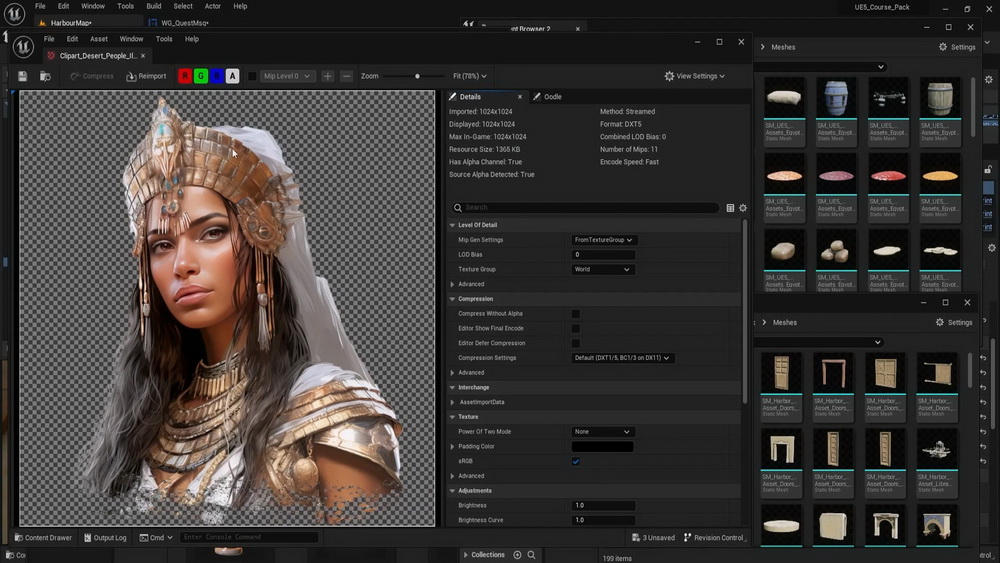
Task: Open the Fit (78%) zoom dropdown
Action: (x=470, y=76)
